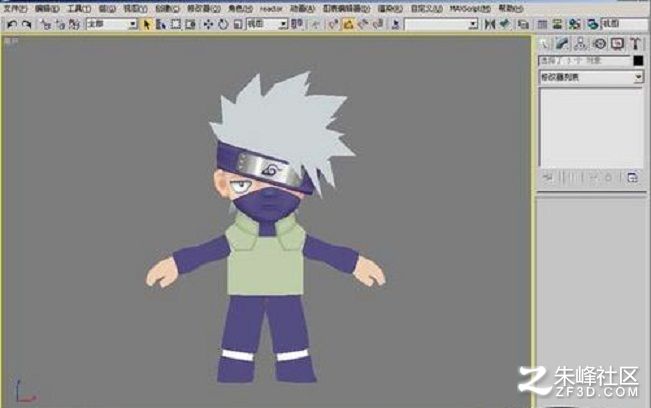This screenshot has width=651, height=408.
Task: Click the Configure Modifier Sets icon
Action: [x=632, y=178]
